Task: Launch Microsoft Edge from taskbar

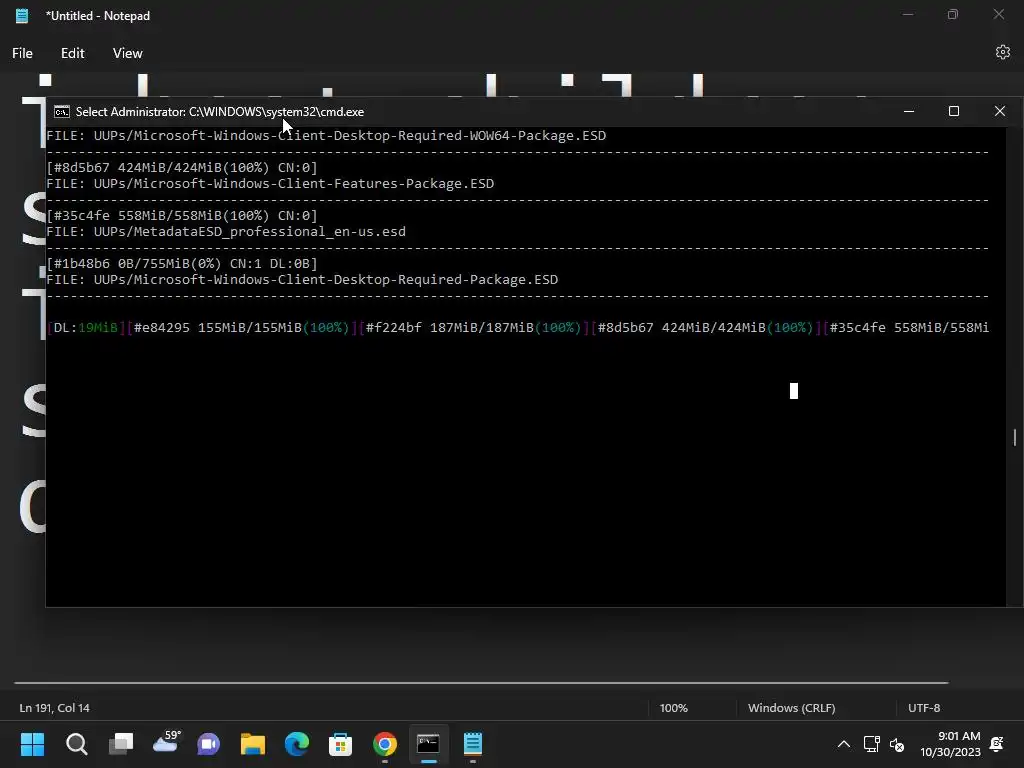Action: coord(296,744)
